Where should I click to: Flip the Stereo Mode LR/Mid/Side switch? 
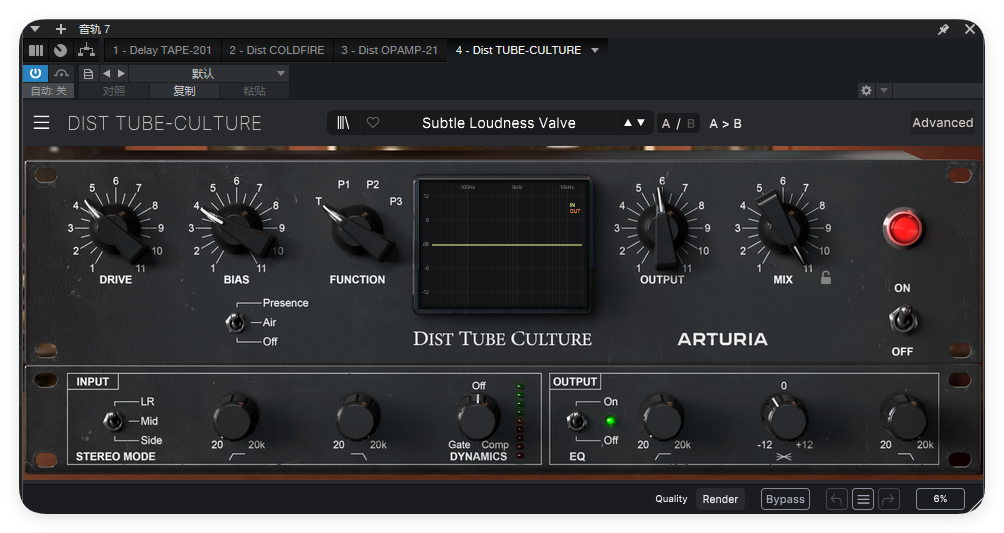[x=113, y=421]
